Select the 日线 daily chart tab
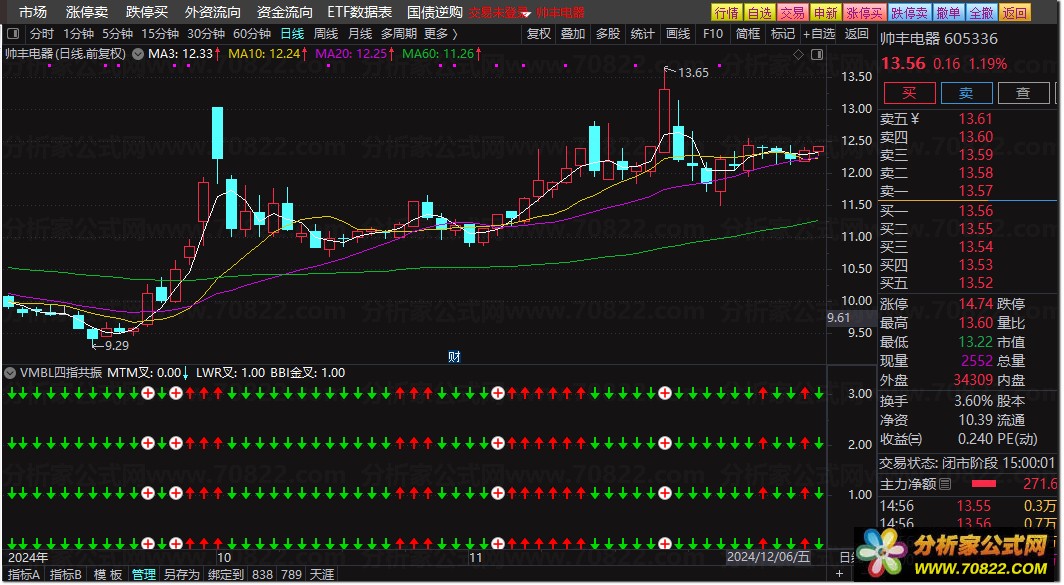This screenshot has width=1064, height=585. point(292,33)
